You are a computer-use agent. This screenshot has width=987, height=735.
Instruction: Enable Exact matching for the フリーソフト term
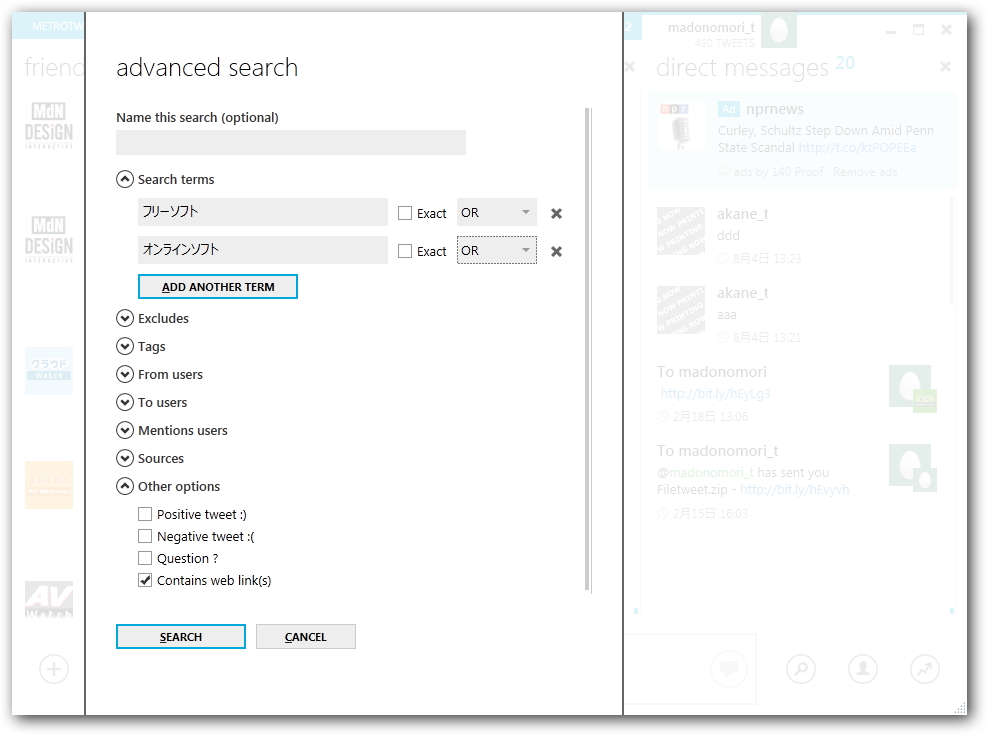pos(404,212)
